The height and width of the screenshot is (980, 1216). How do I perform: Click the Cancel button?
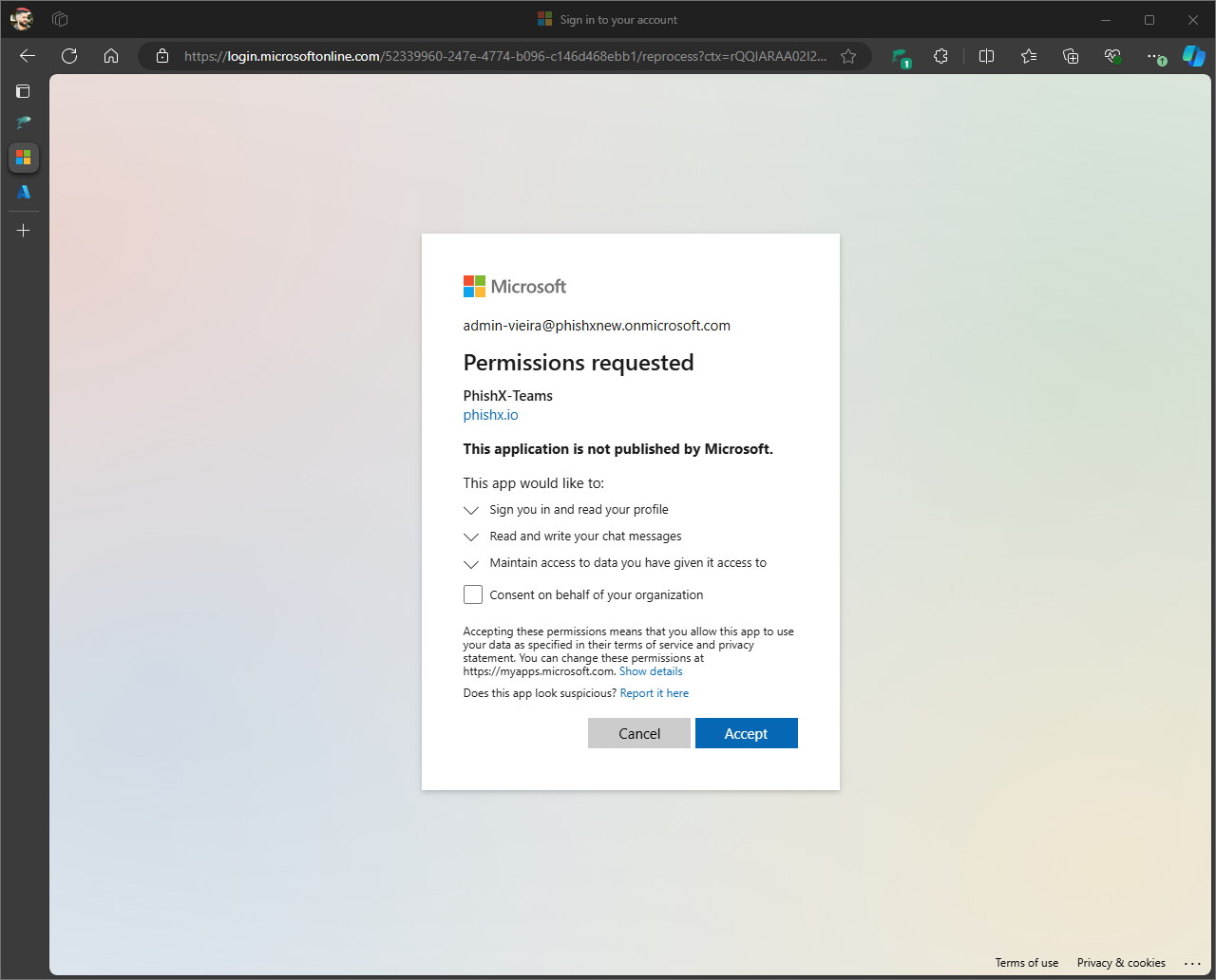[639, 733]
